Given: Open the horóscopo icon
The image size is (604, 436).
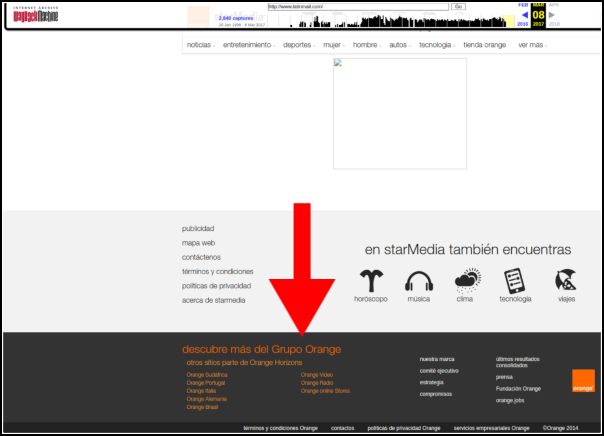Looking at the screenshot, I should [x=371, y=281].
